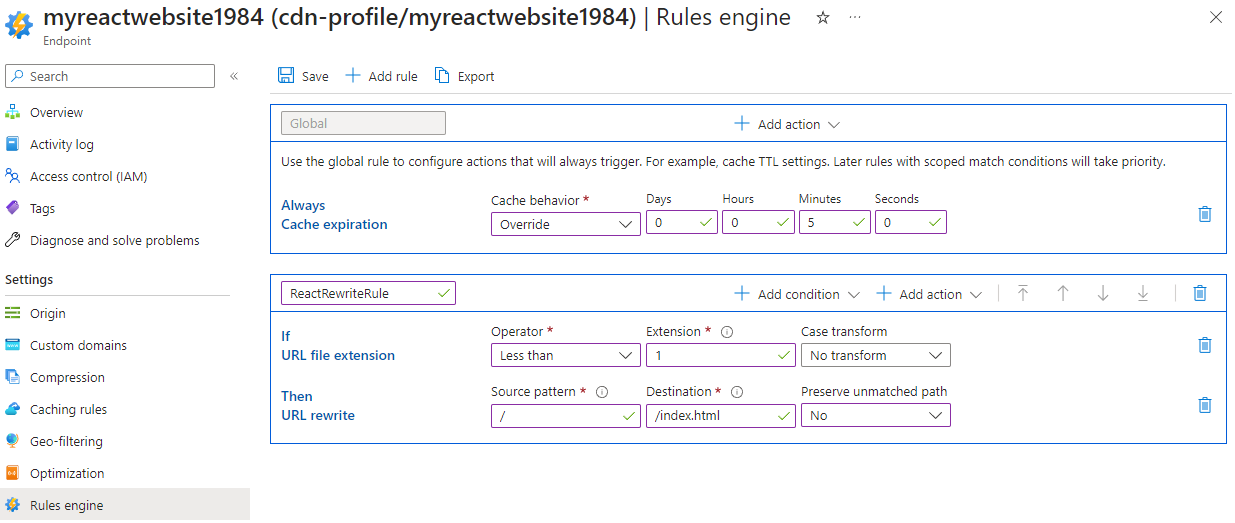This screenshot has width=1235, height=523.
Task: Click the Cache expiration label
Action: pos(334,224)
